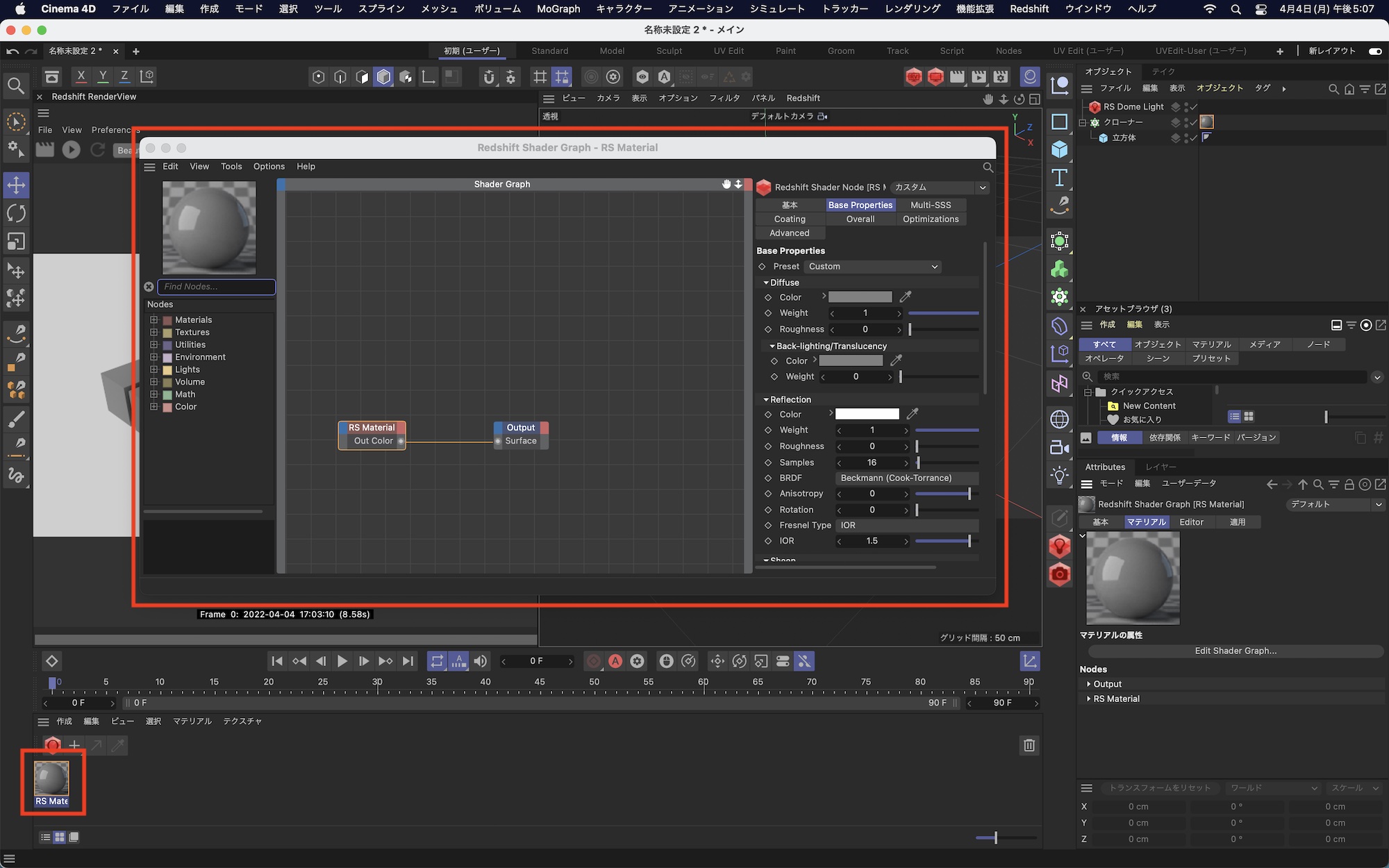Open the Preset Custom dropdown
This screenshot has width=1389, height=868.
click(x=873, y=267)
